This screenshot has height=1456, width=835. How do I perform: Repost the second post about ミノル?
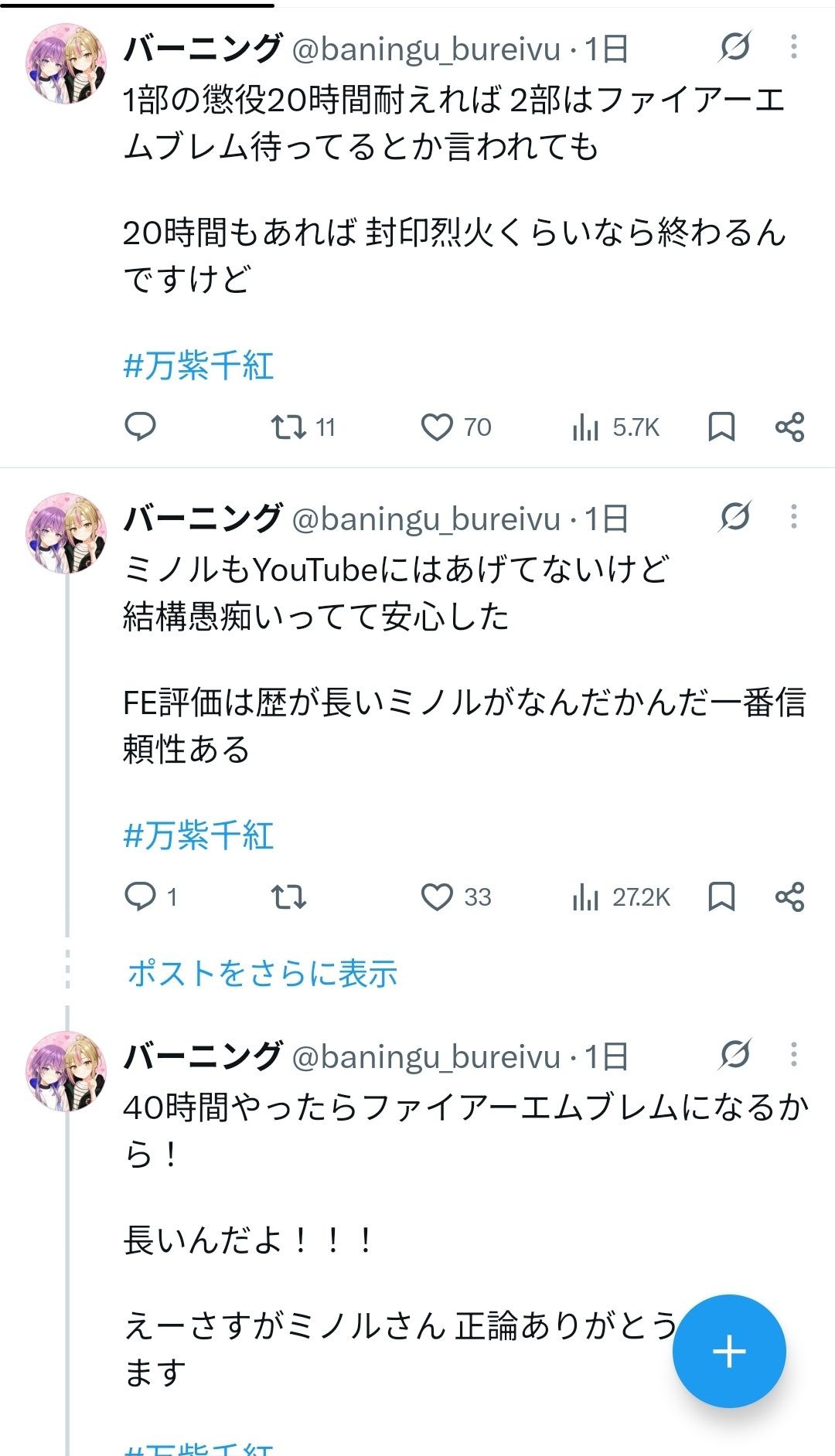point(288,896)
